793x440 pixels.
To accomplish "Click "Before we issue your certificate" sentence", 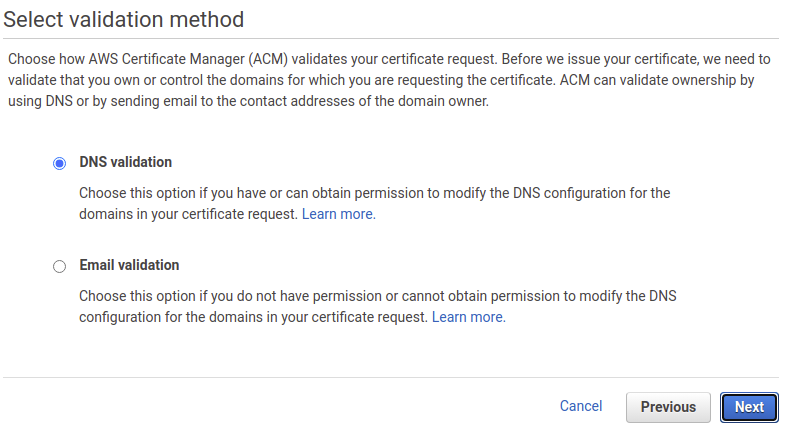I will tap(600, 59).
